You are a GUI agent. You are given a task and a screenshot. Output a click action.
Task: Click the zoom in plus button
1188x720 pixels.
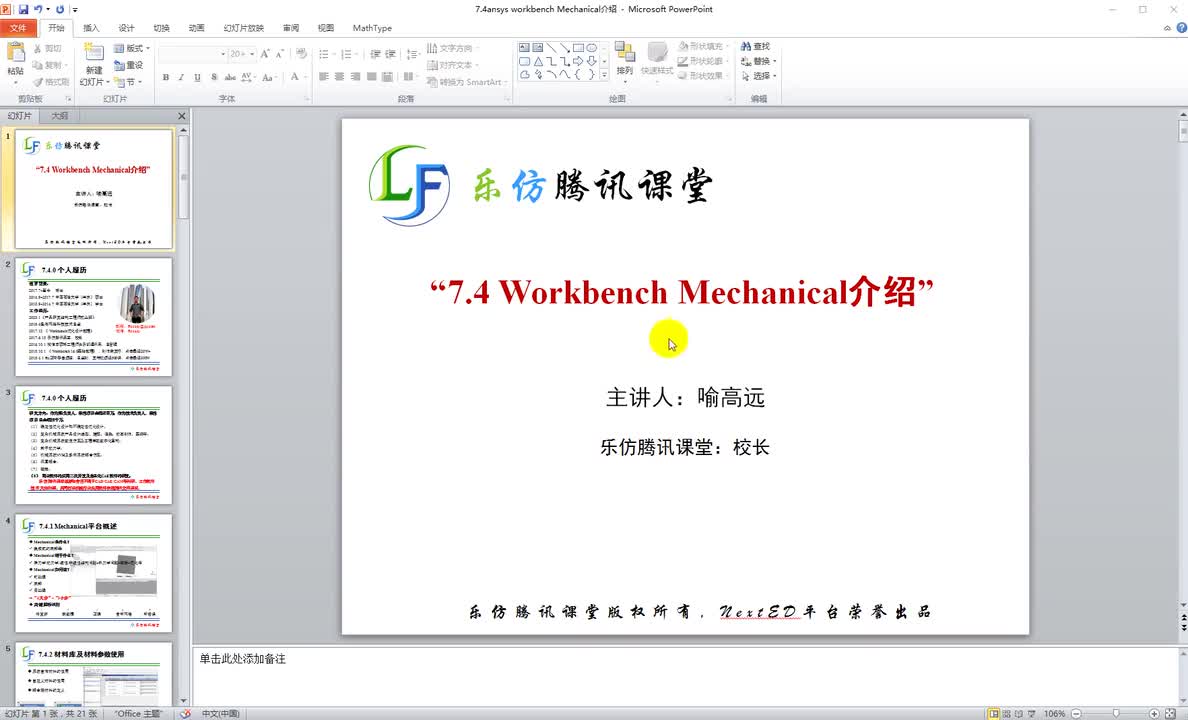click(x=1153, y=713)
